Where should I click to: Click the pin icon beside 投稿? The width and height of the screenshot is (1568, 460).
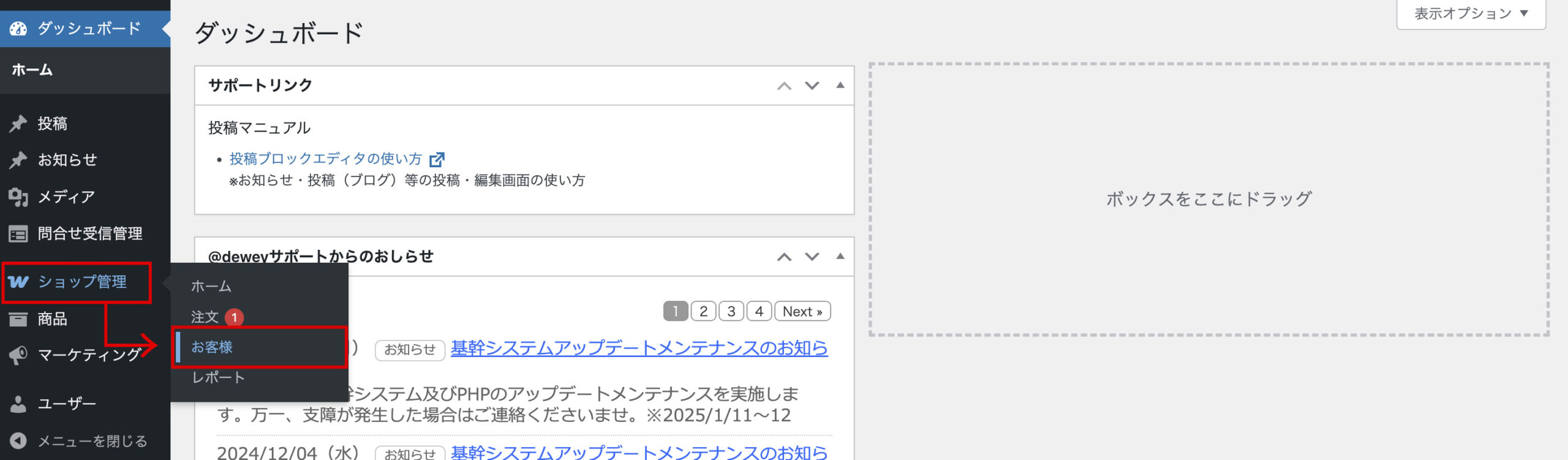pos(18,124)
